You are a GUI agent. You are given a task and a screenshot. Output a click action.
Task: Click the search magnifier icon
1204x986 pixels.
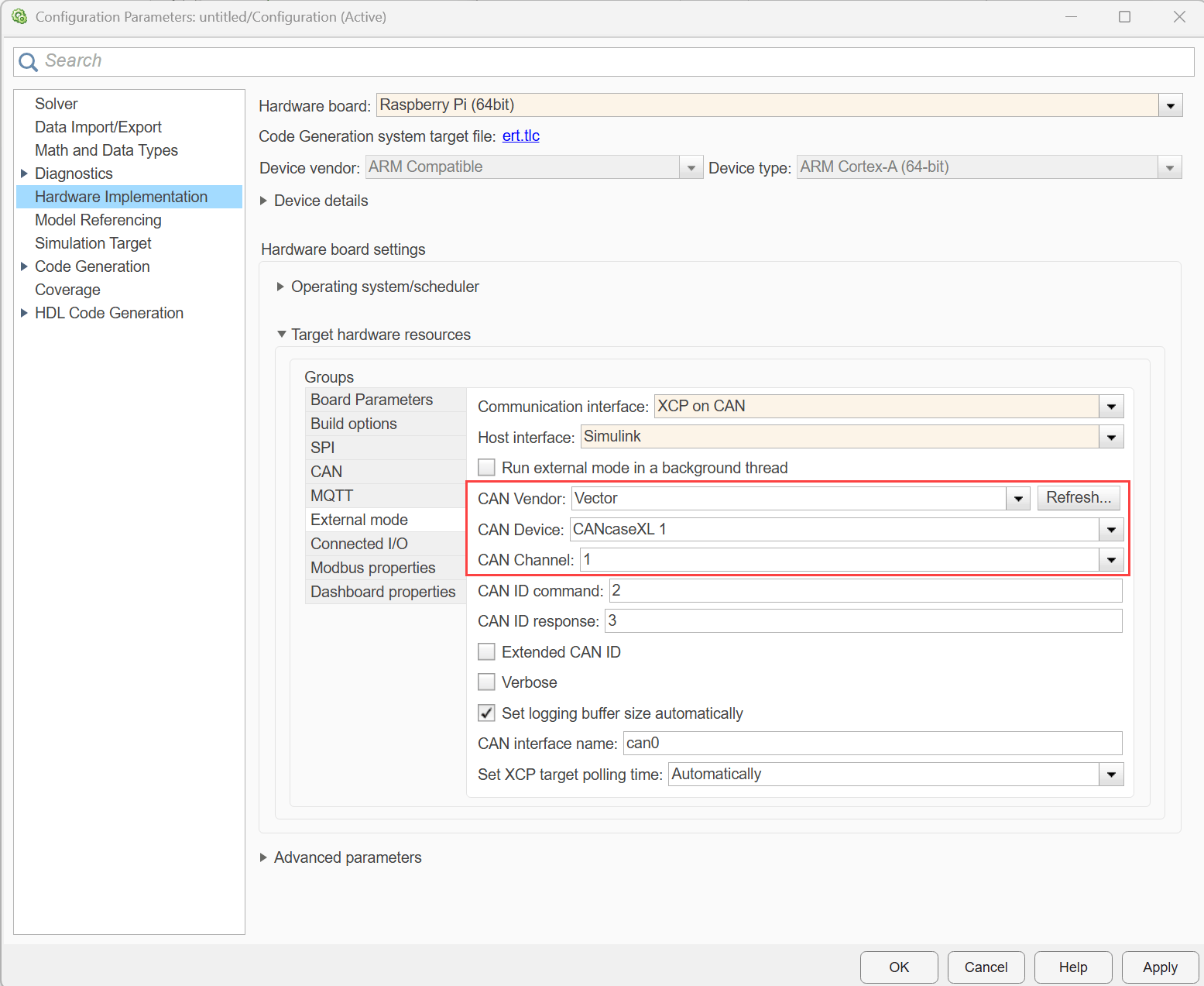(28, 62)
